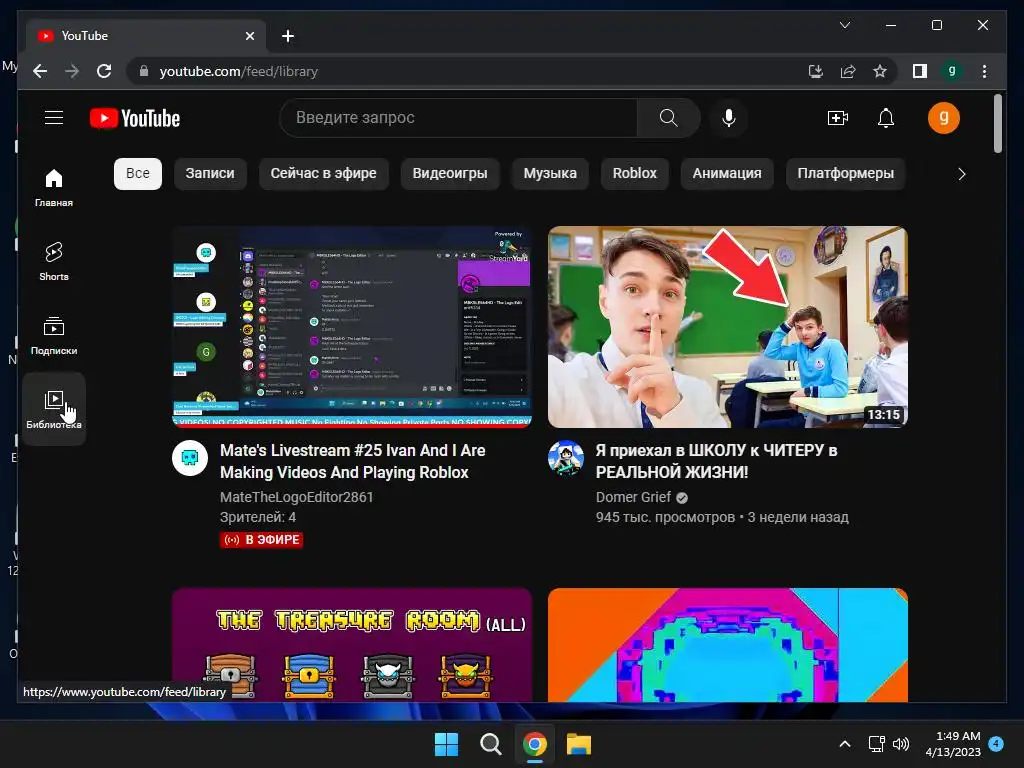
Task: Open Mate's Livestream #25 title link
Action: coord(353,461)
